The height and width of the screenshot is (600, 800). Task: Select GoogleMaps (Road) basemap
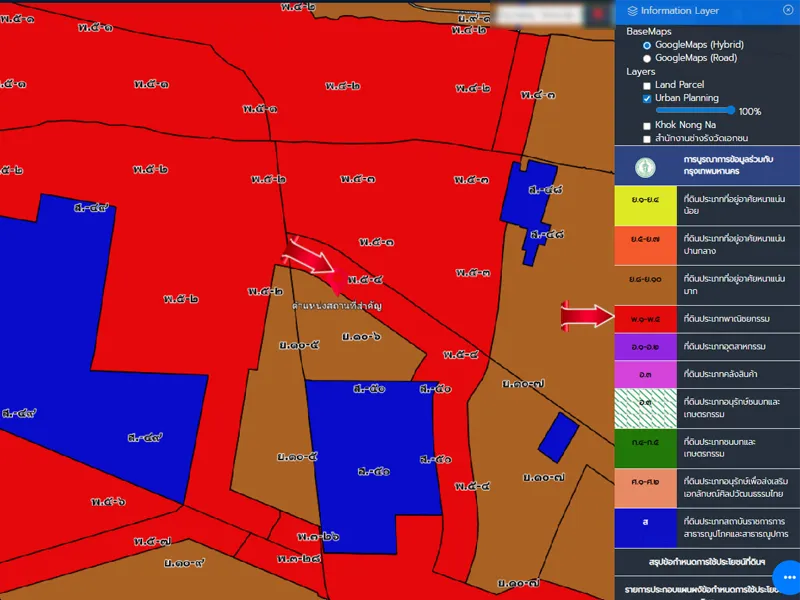point(647,58)
